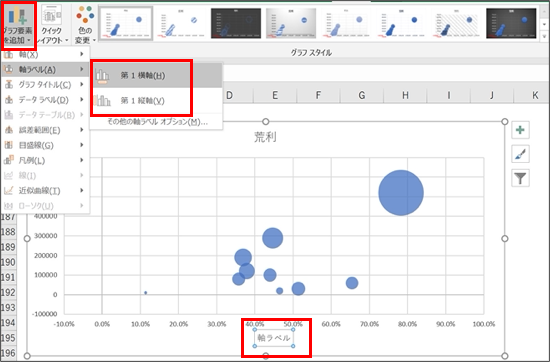
Task: Select the largest bubble in the chart
Action: 401,193
